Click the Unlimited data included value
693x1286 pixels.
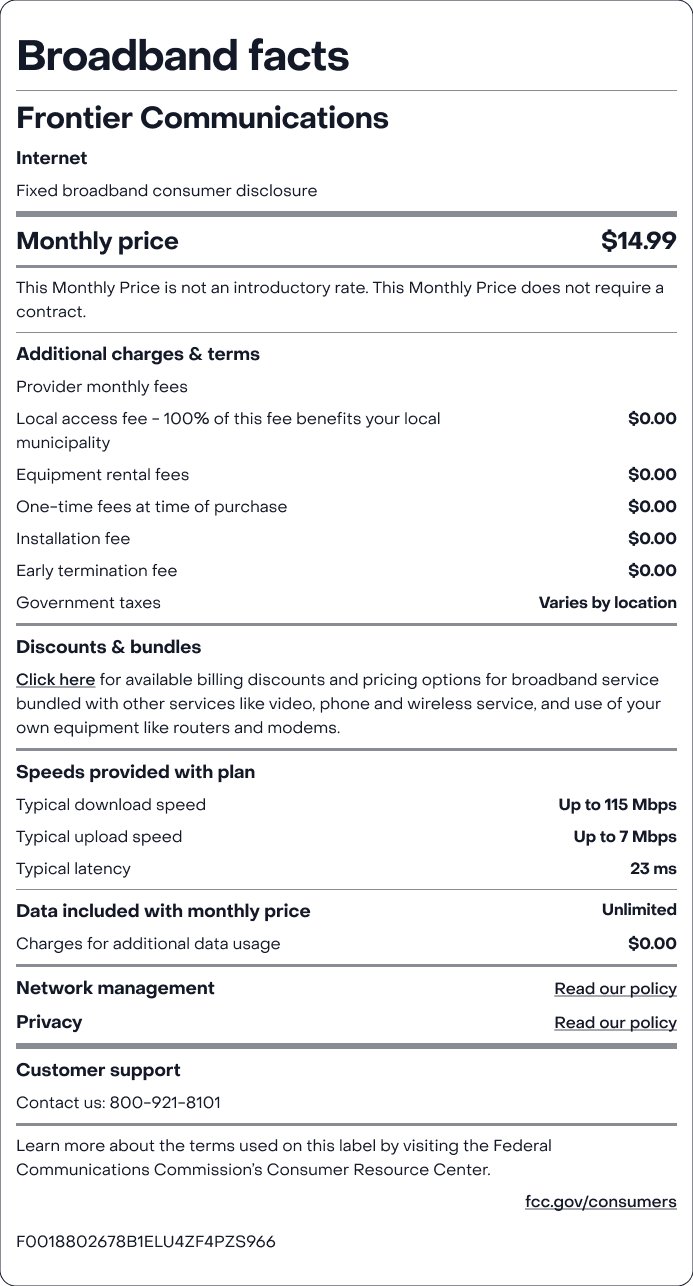click(x=639, y=910)
